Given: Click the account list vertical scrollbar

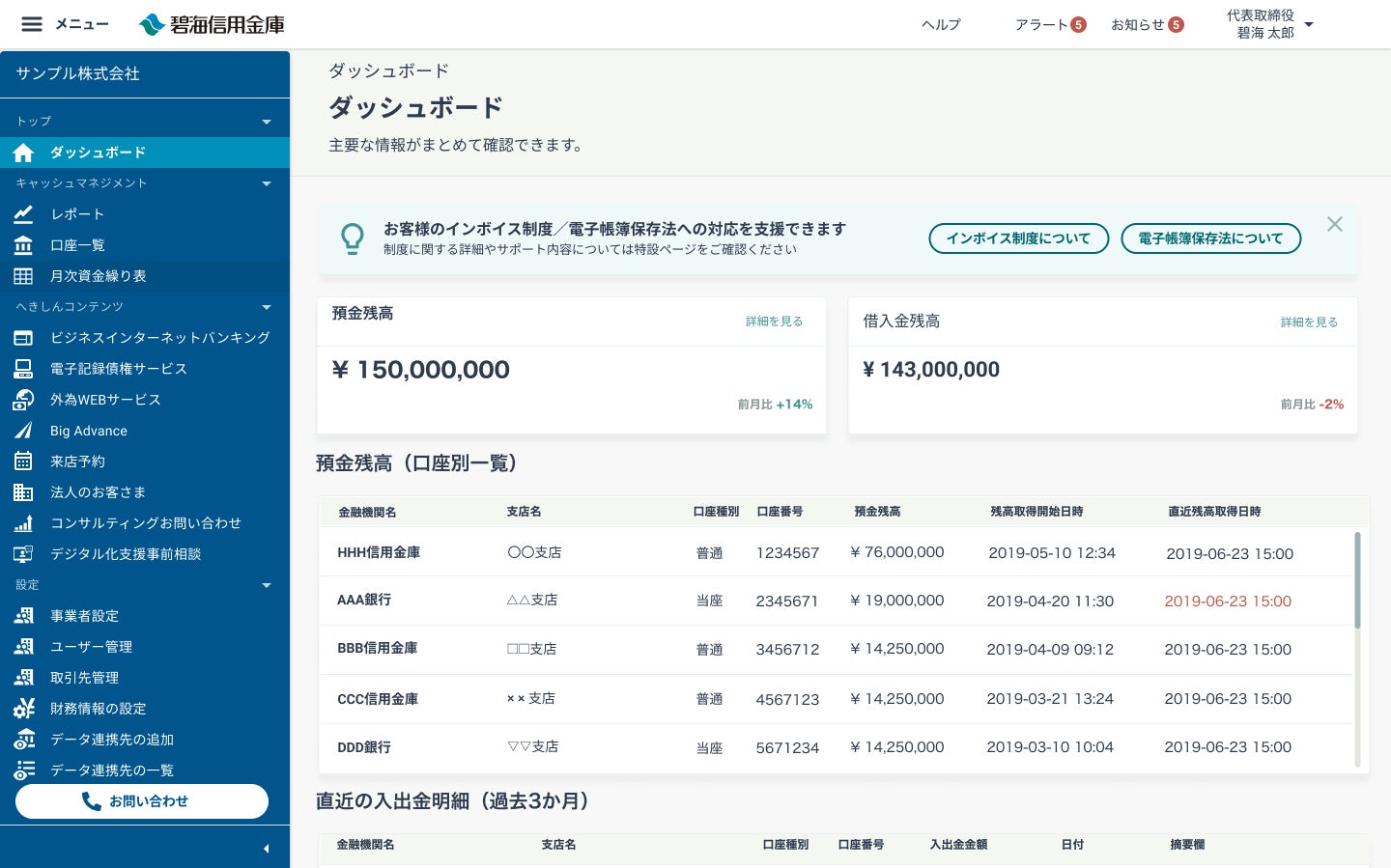Looking at the screenshot, I should [x=1357, y=579].
